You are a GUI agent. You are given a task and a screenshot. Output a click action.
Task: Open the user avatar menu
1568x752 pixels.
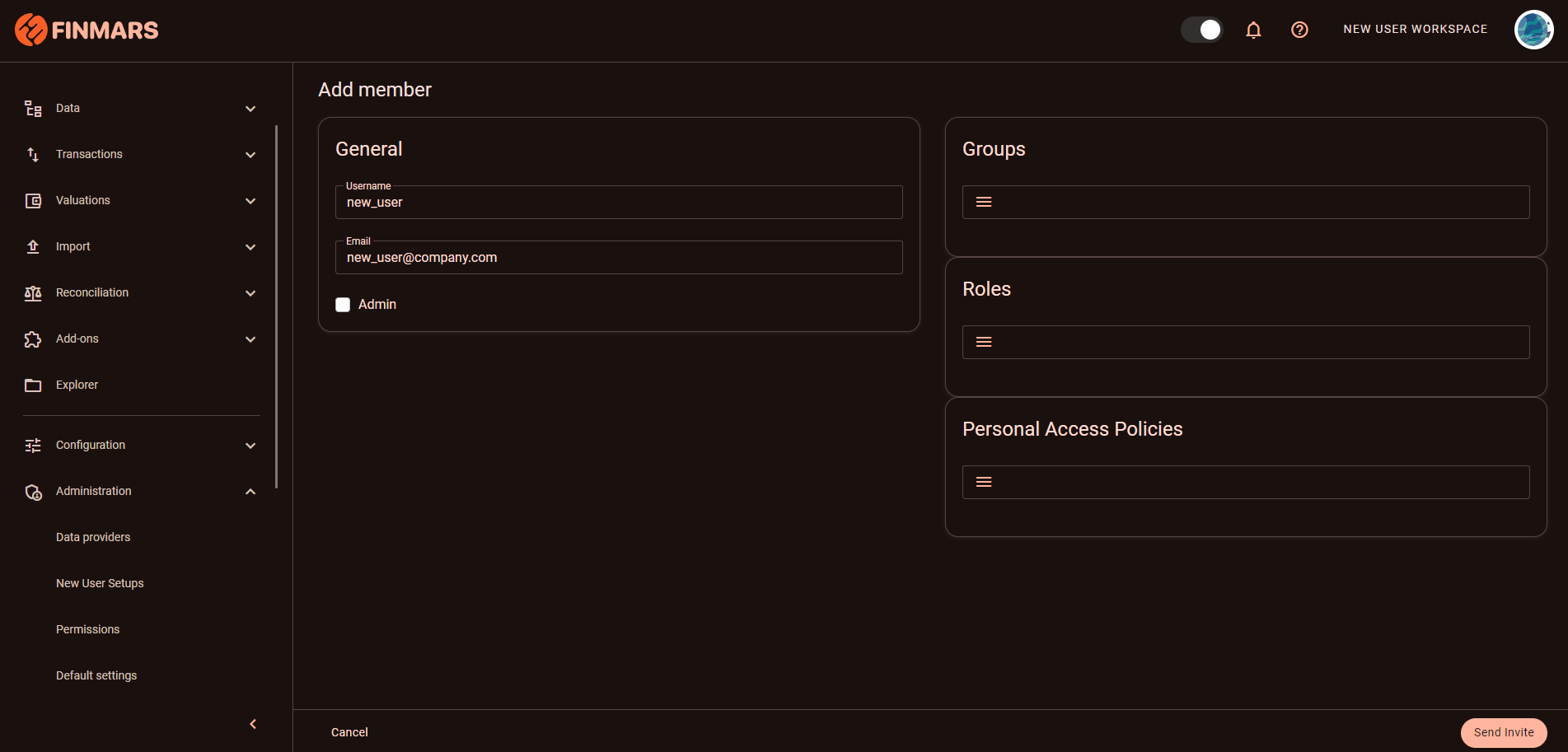(1533, 30)
